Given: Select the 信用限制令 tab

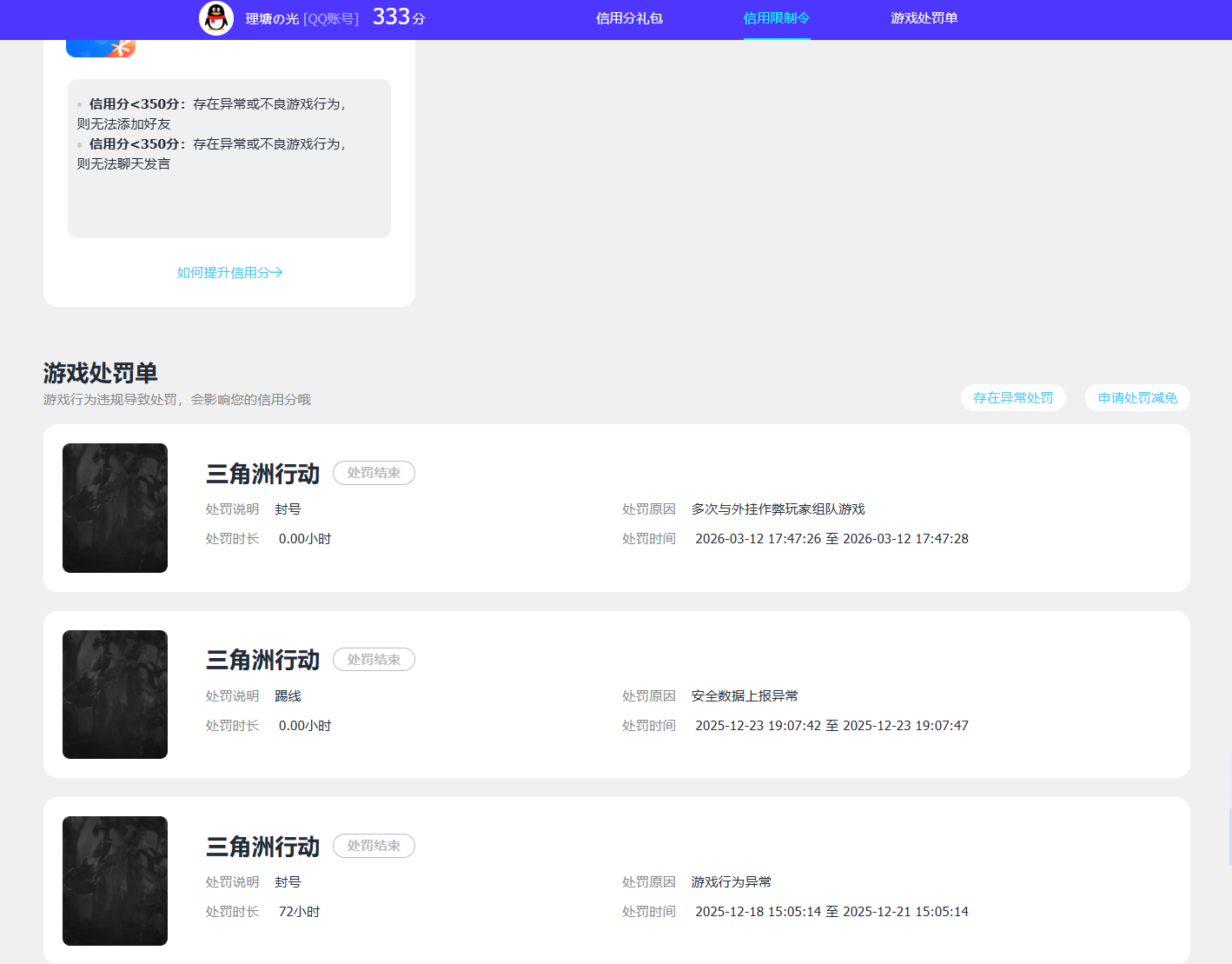Looking at the screenshot, I should point(776,17).
